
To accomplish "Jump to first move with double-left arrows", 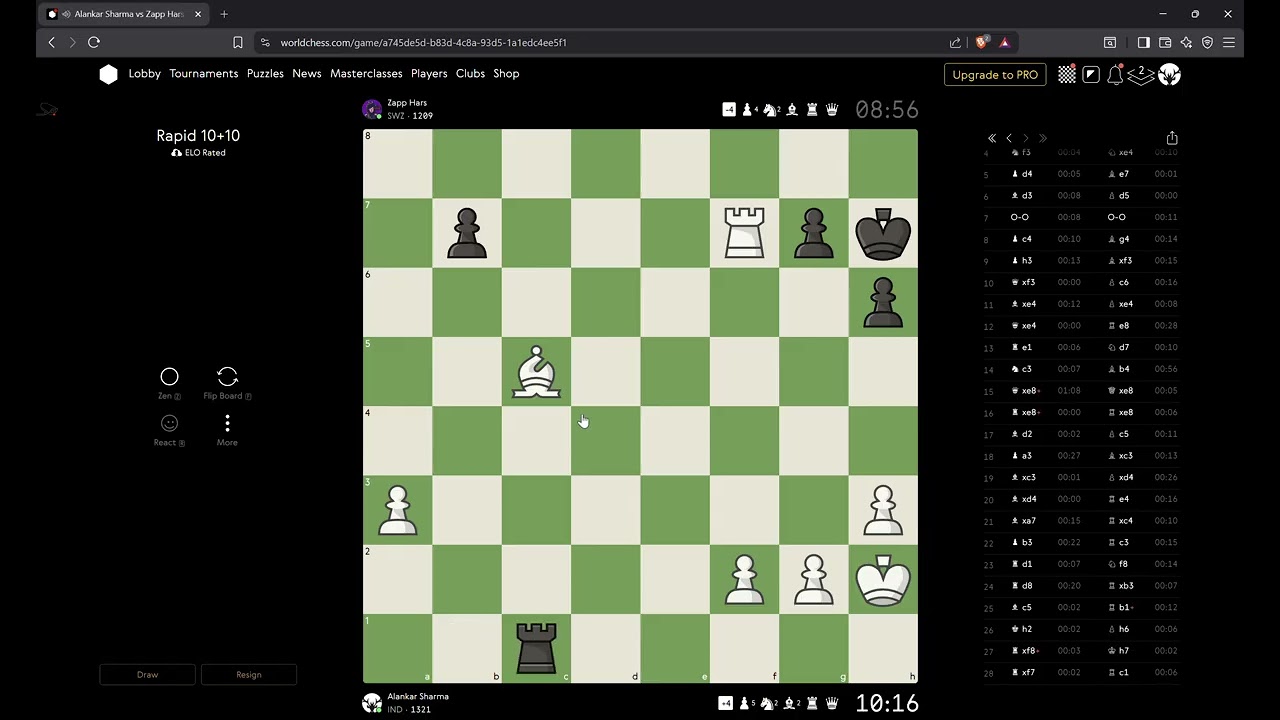I will click(x=992, y=138).
